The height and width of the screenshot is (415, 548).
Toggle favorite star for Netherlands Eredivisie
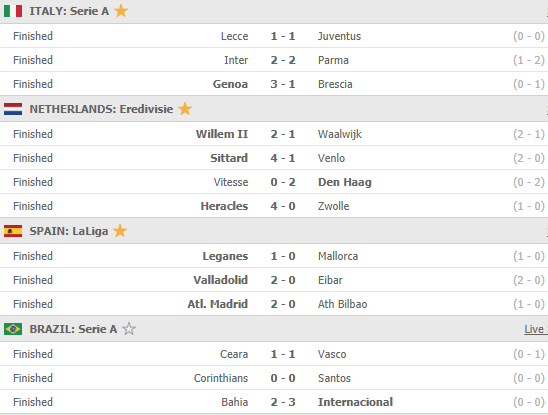pos(185,109)
